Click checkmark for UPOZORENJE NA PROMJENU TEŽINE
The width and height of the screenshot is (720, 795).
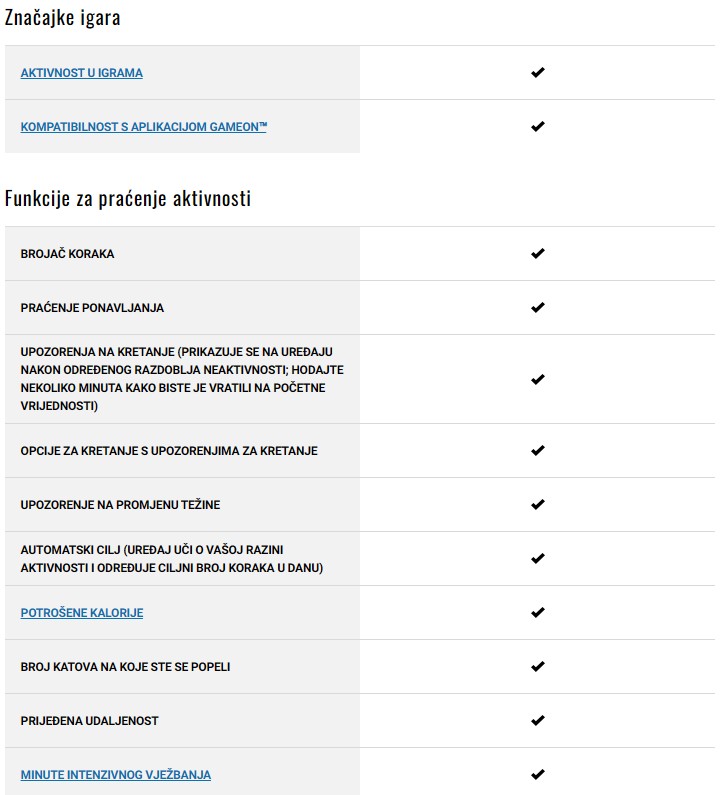pos(538,505)
